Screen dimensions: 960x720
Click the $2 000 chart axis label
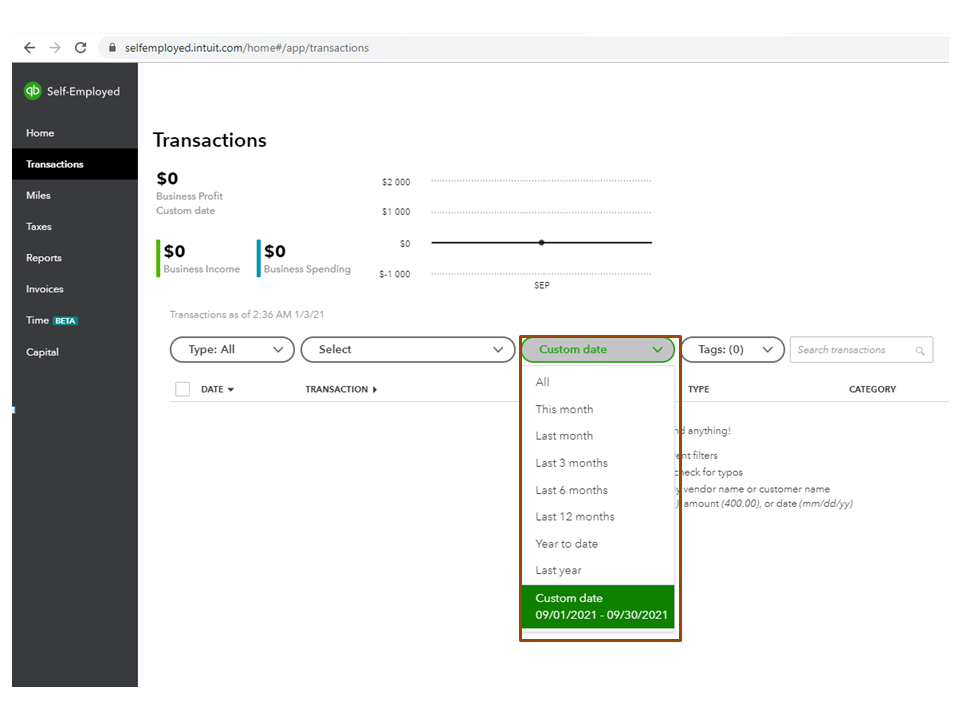(x=396, y=182)
